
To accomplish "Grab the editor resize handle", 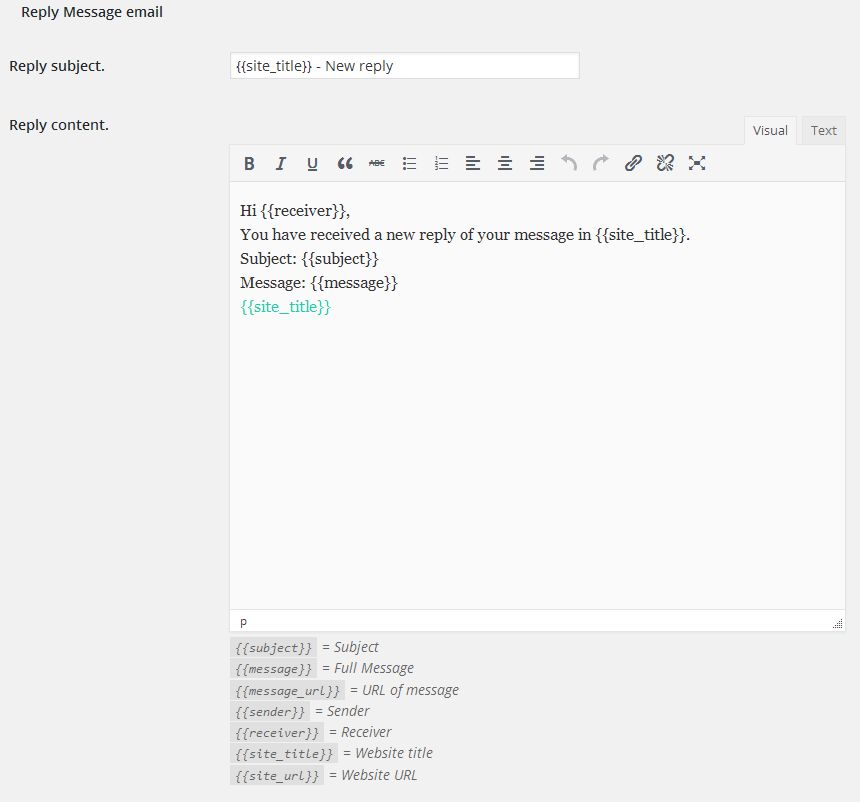I will tap(837, 623).
